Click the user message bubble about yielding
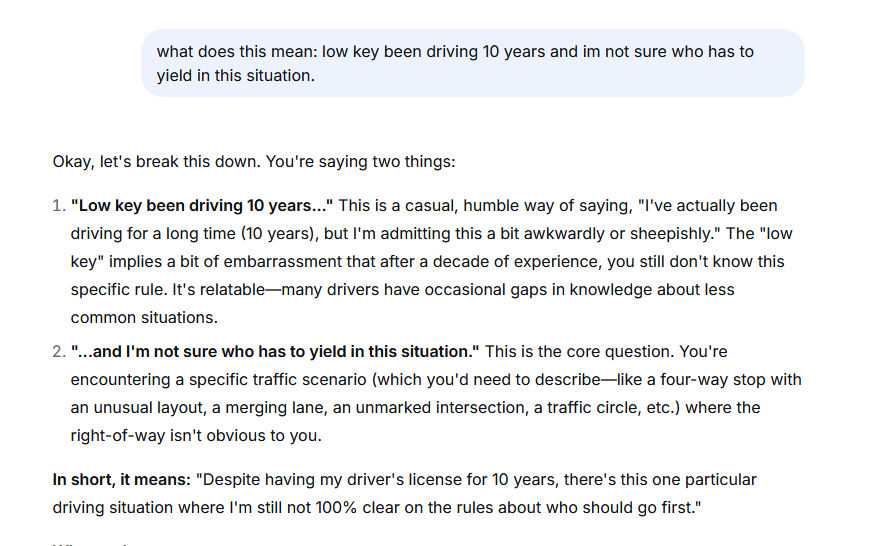This screenshot has width=874, height=546. [472, 63]
